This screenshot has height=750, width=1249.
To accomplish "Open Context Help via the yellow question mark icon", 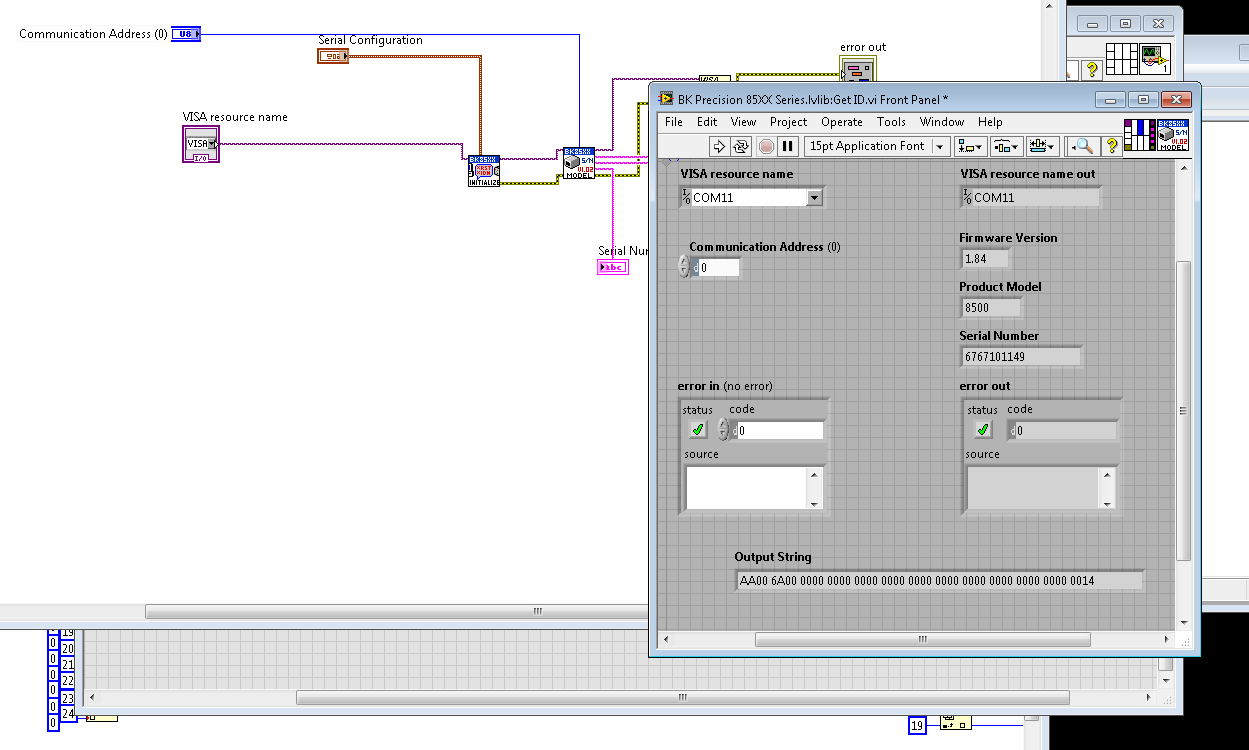I will point(1113,146).
